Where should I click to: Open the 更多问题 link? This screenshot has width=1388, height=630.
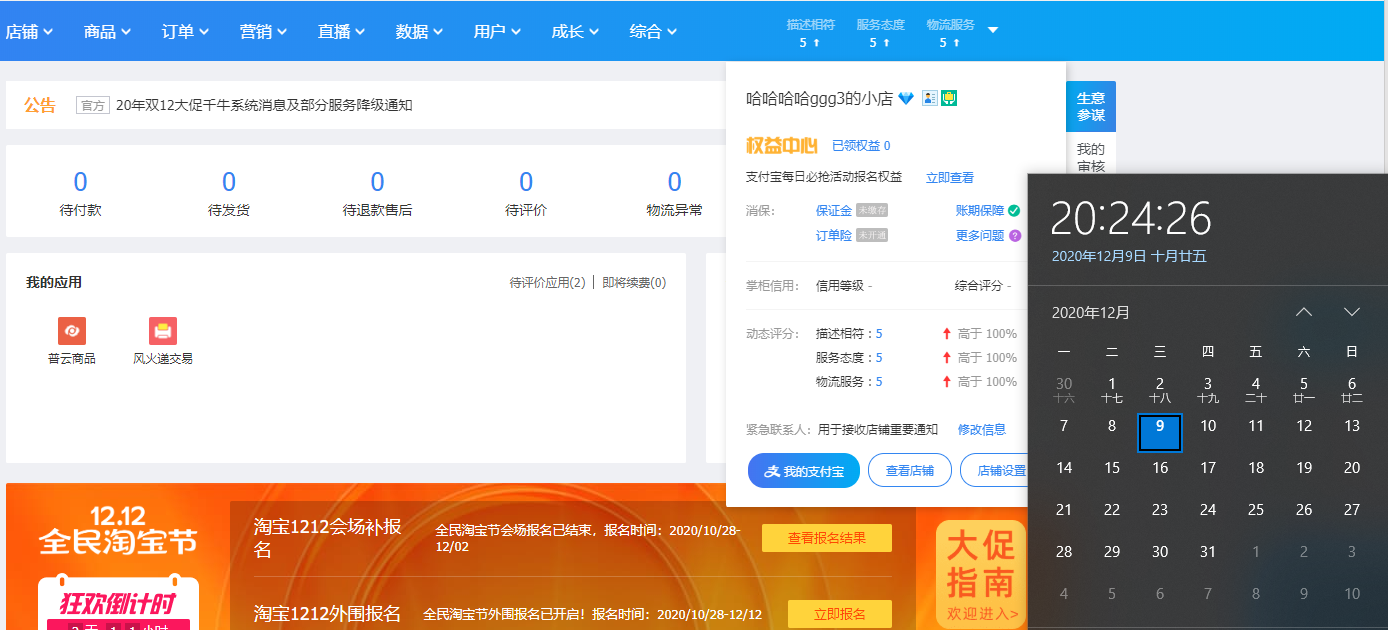coord(980,236)
